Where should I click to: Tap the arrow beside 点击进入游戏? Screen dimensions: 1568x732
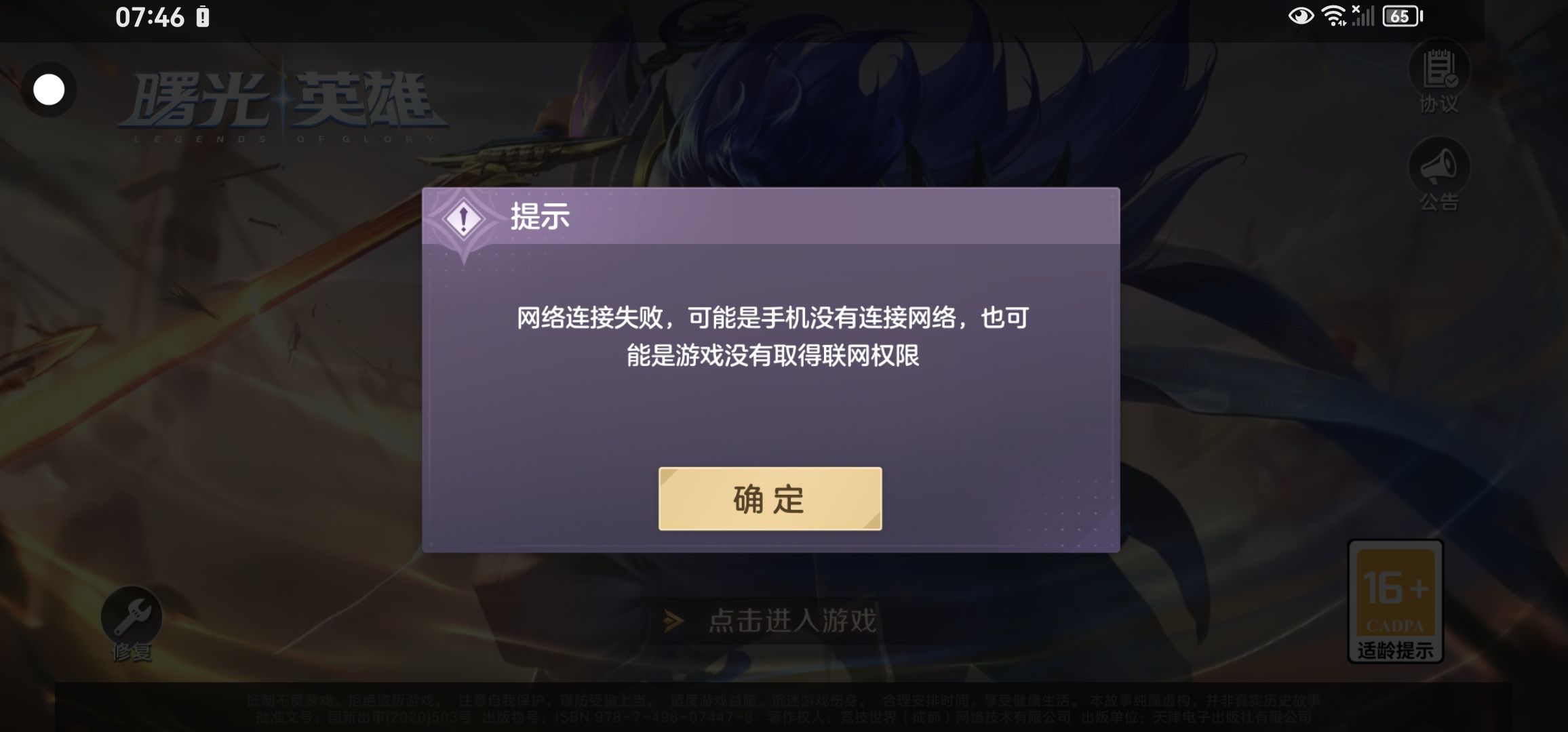click(673, 621)
